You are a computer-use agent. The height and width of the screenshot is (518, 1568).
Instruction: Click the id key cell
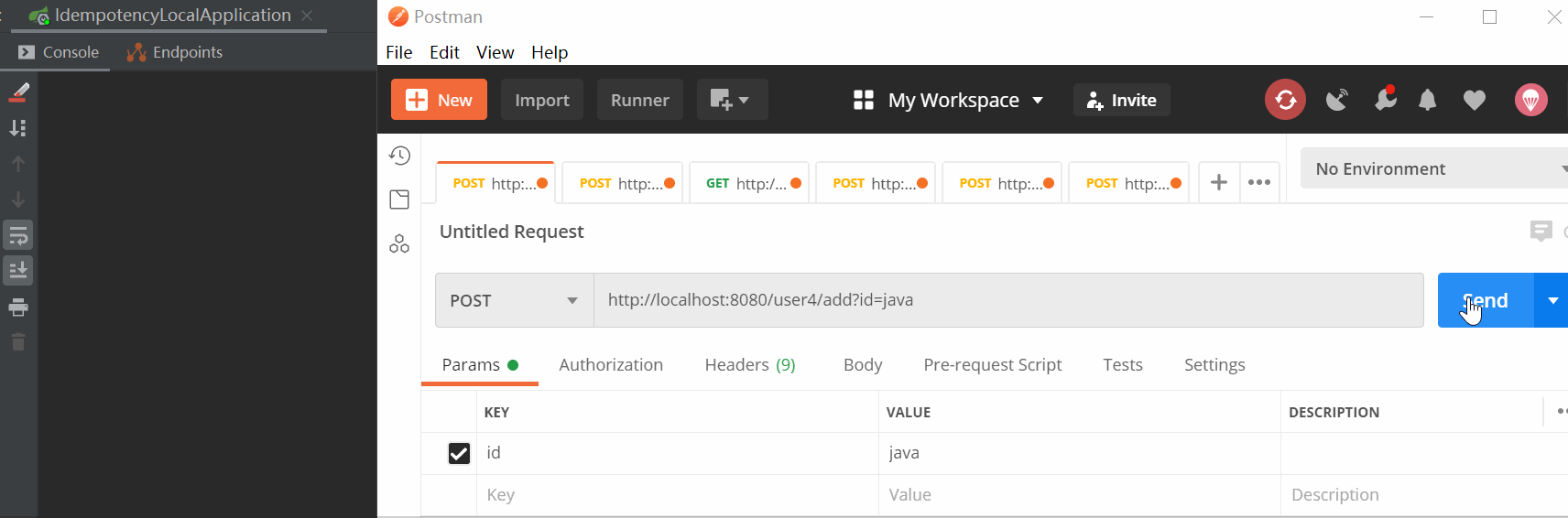point(678,453)
